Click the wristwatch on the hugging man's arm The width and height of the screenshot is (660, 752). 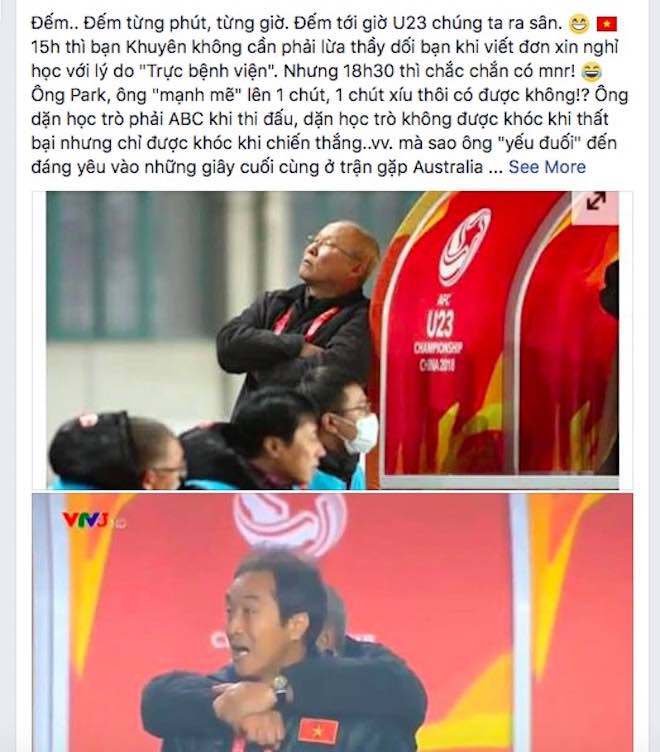pyautogui.click(x=280, y=688)
